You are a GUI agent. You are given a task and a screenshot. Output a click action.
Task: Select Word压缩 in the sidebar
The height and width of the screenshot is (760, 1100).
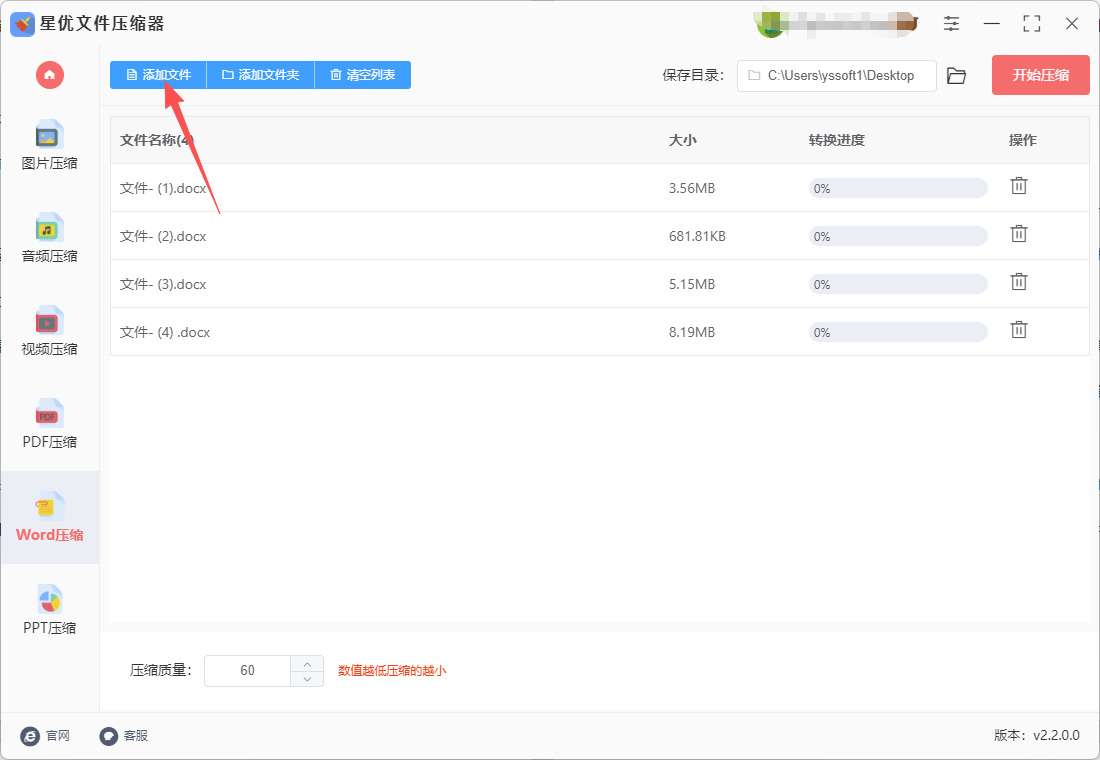pyautogui.click(x=49, y=517)
